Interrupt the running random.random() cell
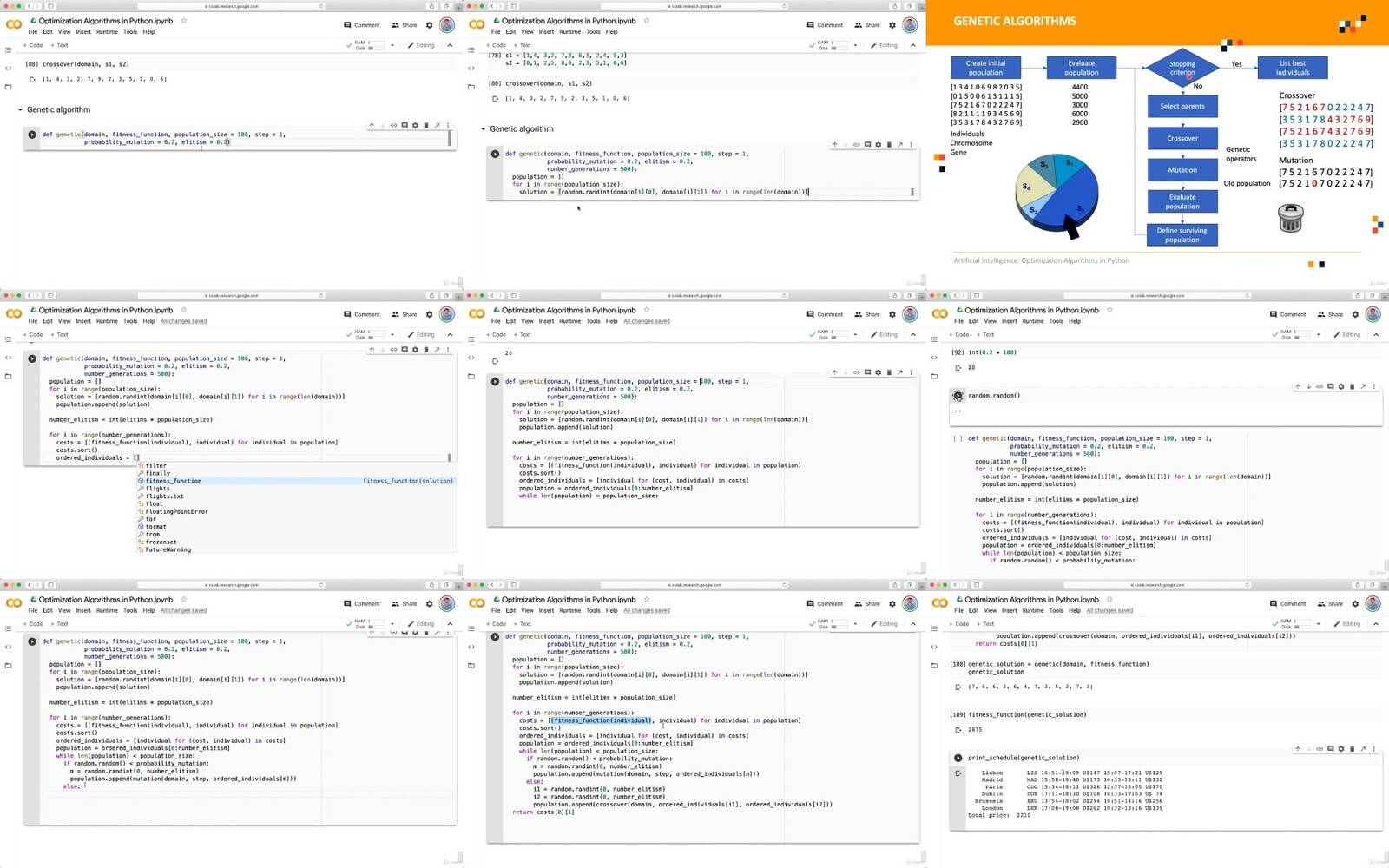Image resolution: width=1389 pixels, height=868 pixels. (958, 396)
